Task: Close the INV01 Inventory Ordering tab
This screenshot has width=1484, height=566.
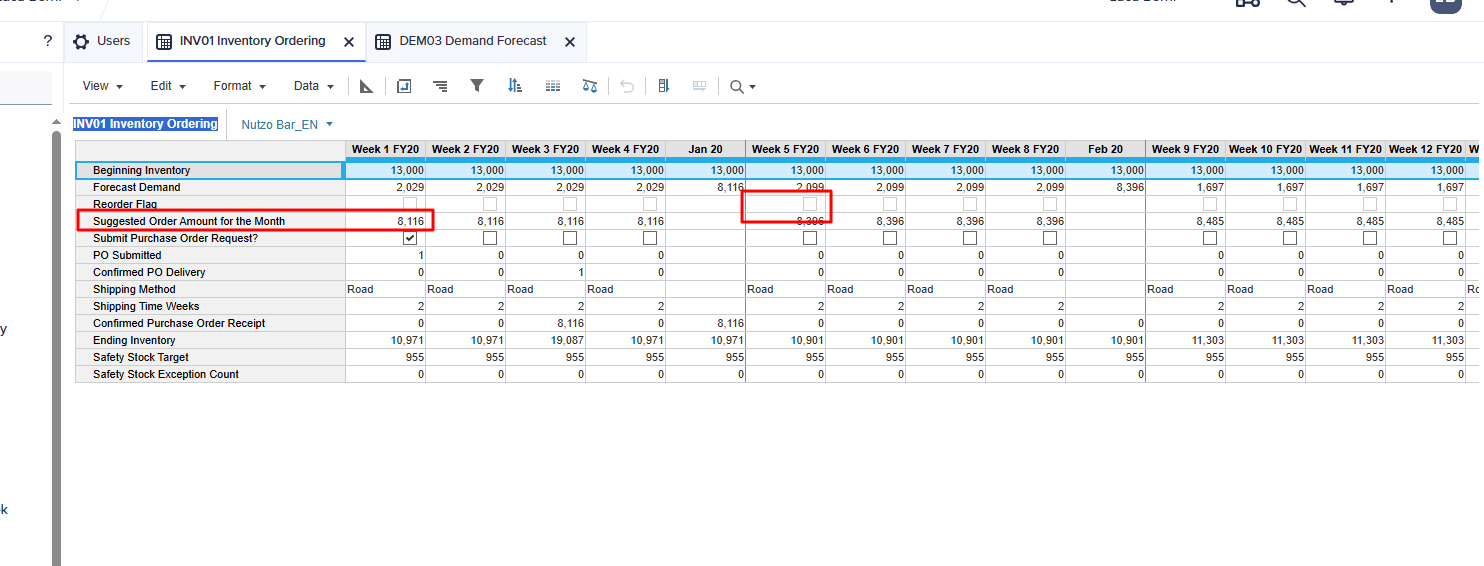Action: pos(348,42)
